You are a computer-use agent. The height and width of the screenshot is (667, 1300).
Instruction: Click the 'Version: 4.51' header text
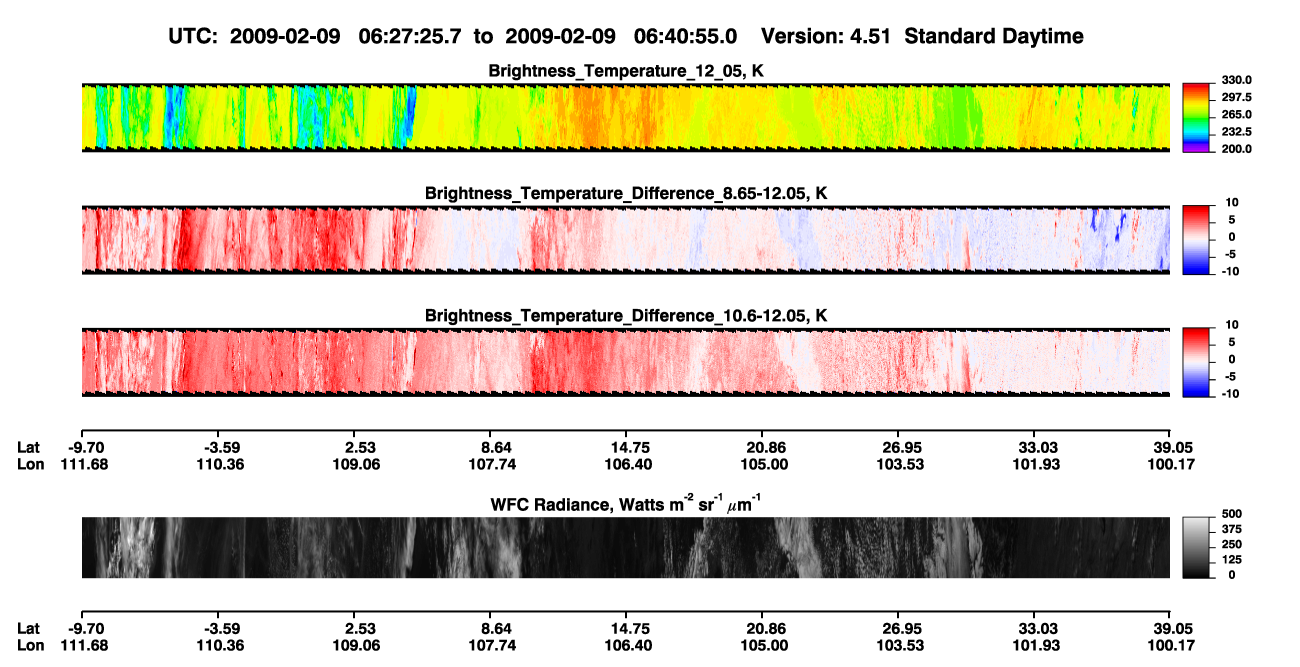click(824, 36)
